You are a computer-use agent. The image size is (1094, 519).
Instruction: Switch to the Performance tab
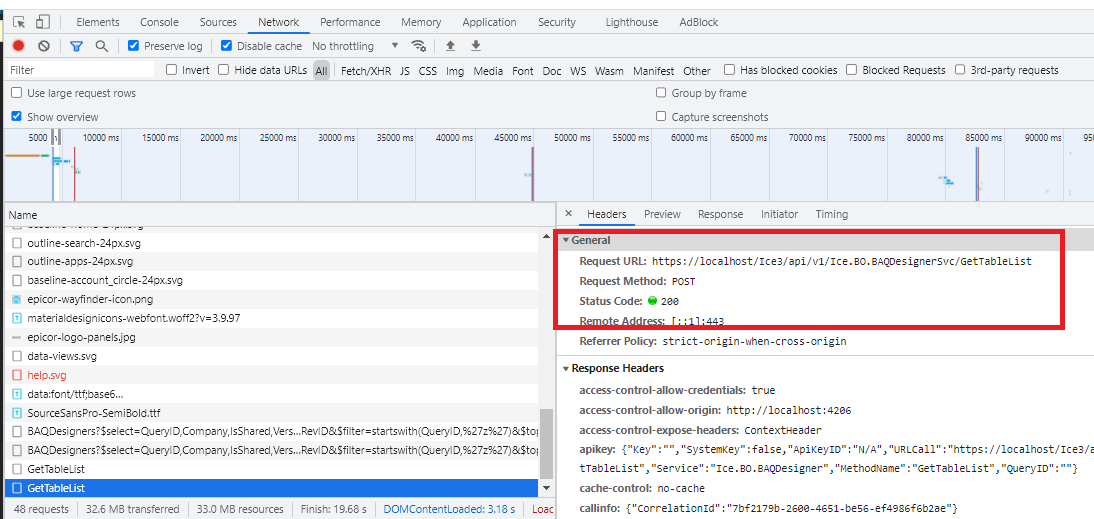pos(350,22)
